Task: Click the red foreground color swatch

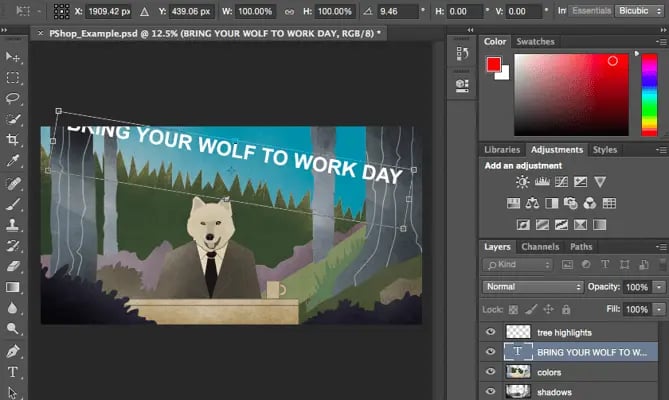Action: 493,64
